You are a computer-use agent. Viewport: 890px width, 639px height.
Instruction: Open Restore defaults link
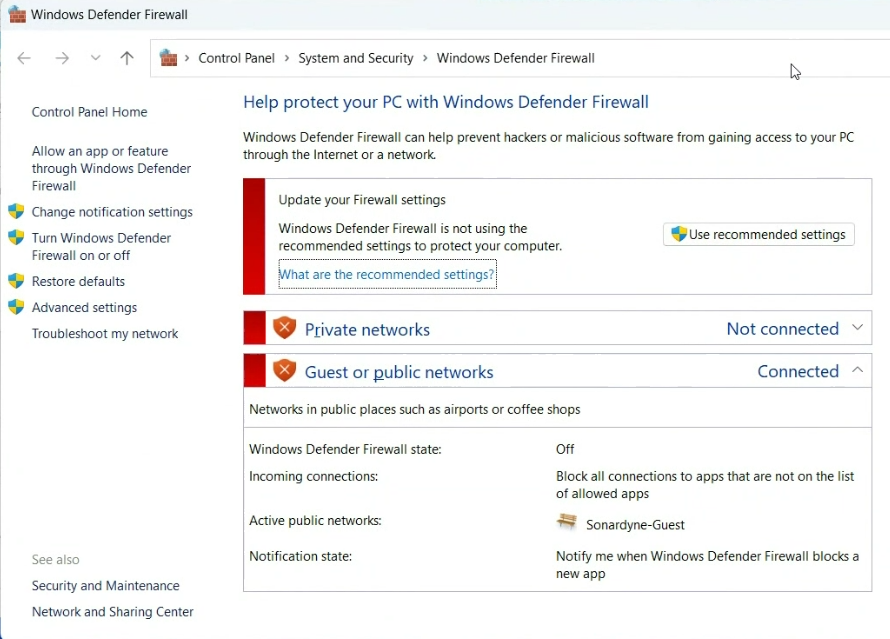click(78, 281)
